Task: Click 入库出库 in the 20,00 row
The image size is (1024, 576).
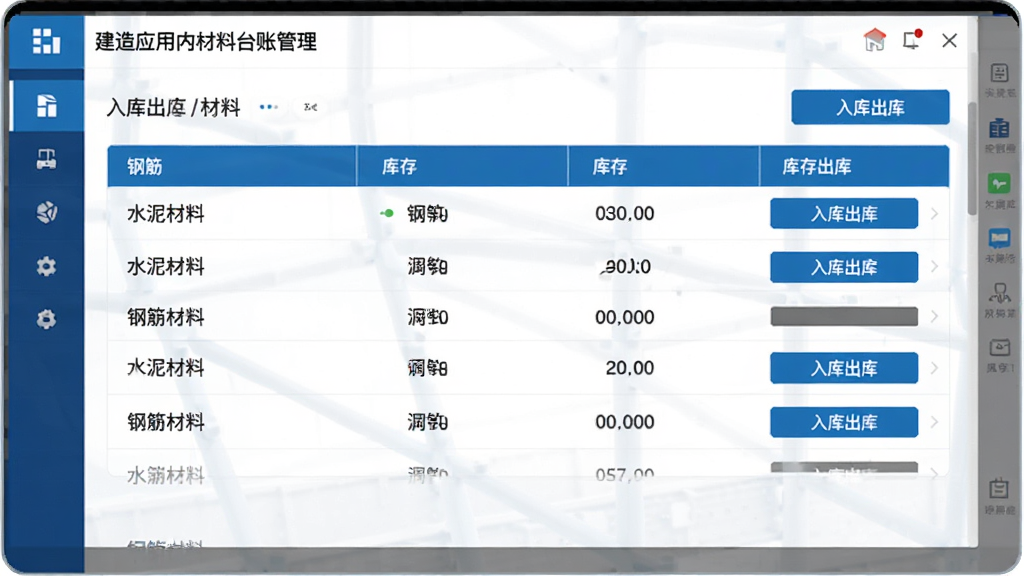Action: 844,368
